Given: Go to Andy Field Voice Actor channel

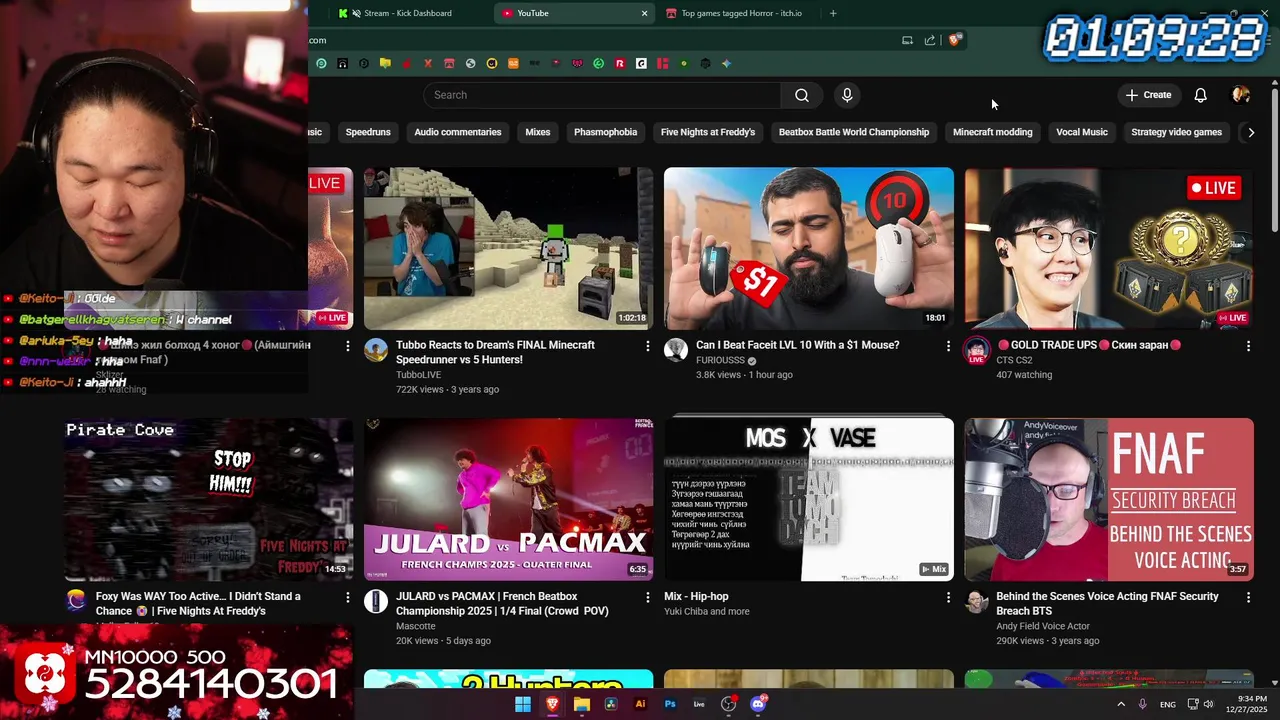Looking at the screenshot, I should pyautogui.click(x=1043, y=626).
